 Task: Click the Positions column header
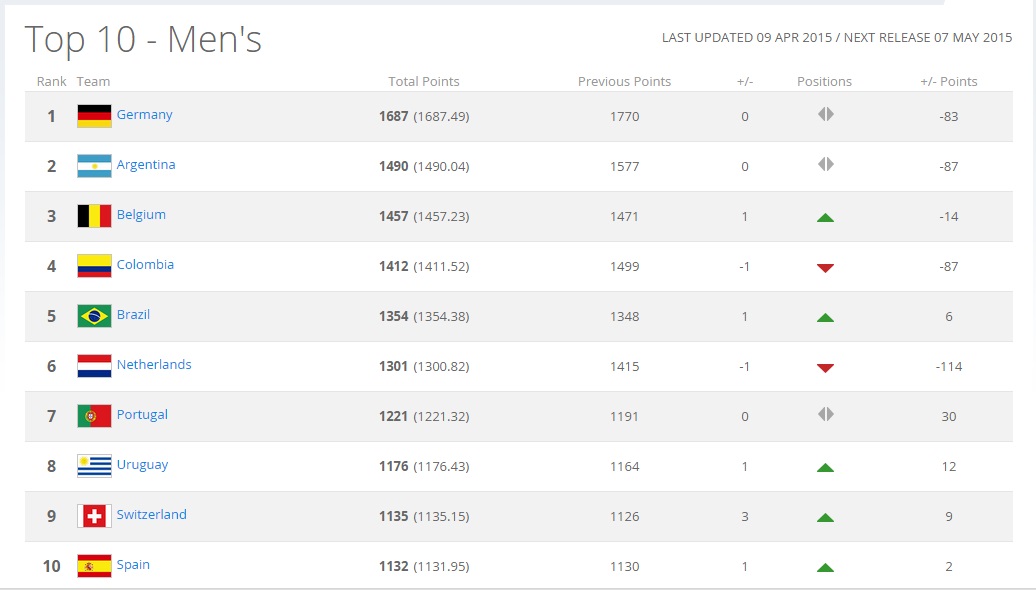click(824, 82)
